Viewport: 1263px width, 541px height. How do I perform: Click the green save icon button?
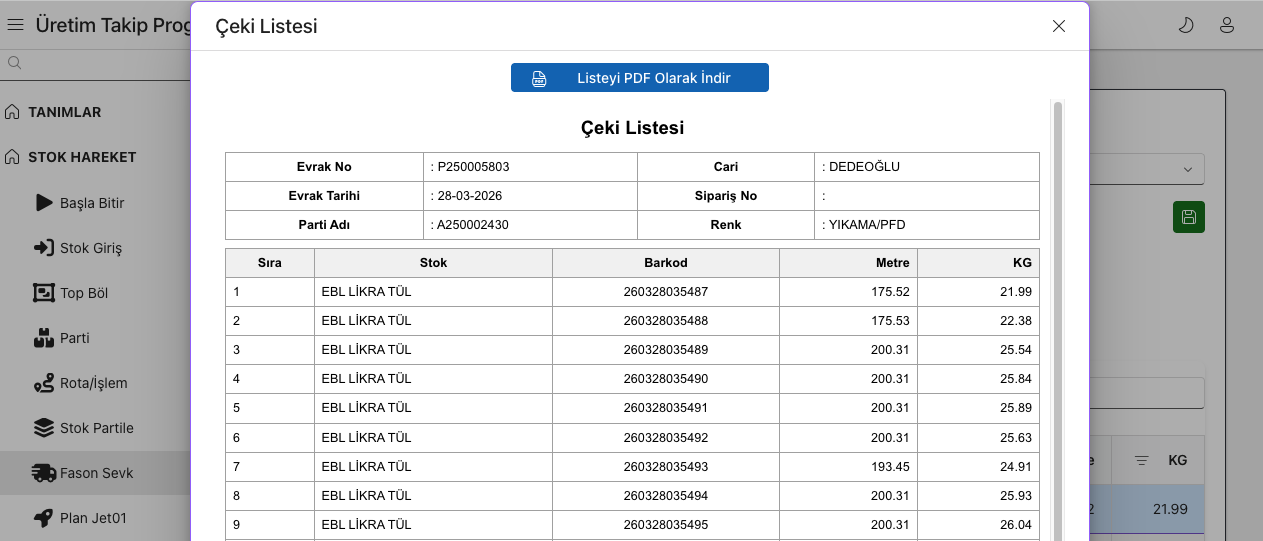click(1188, 217)
